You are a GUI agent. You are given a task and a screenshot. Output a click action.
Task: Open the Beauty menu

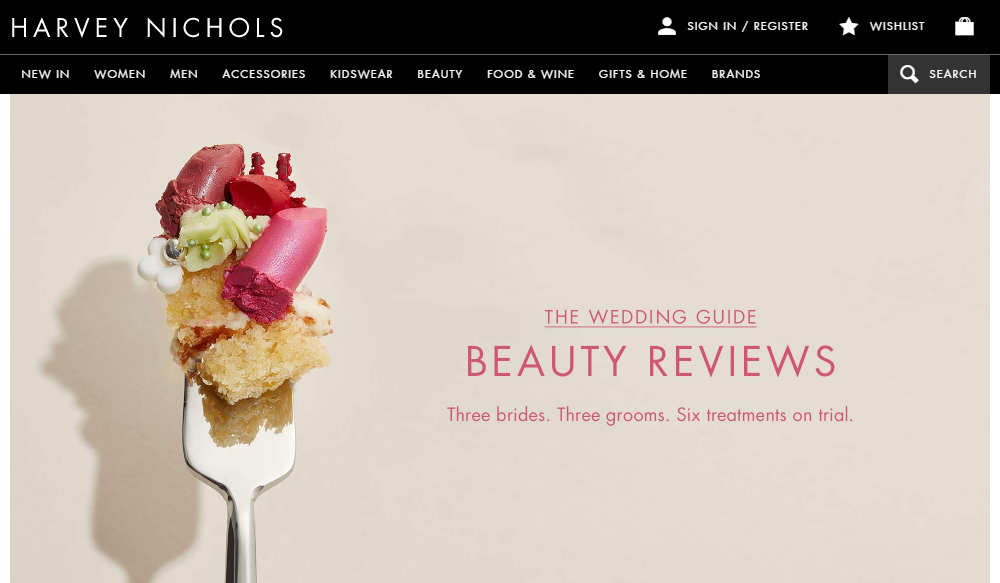tap(440, 74)
